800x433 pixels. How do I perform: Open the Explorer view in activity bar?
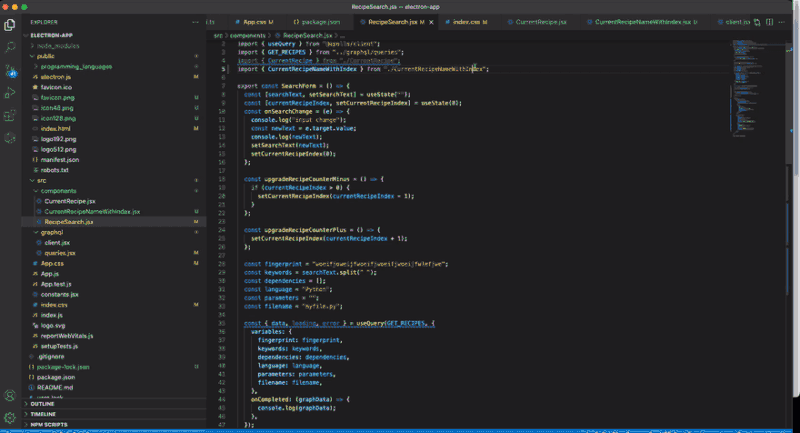click(x=10, y=25)
